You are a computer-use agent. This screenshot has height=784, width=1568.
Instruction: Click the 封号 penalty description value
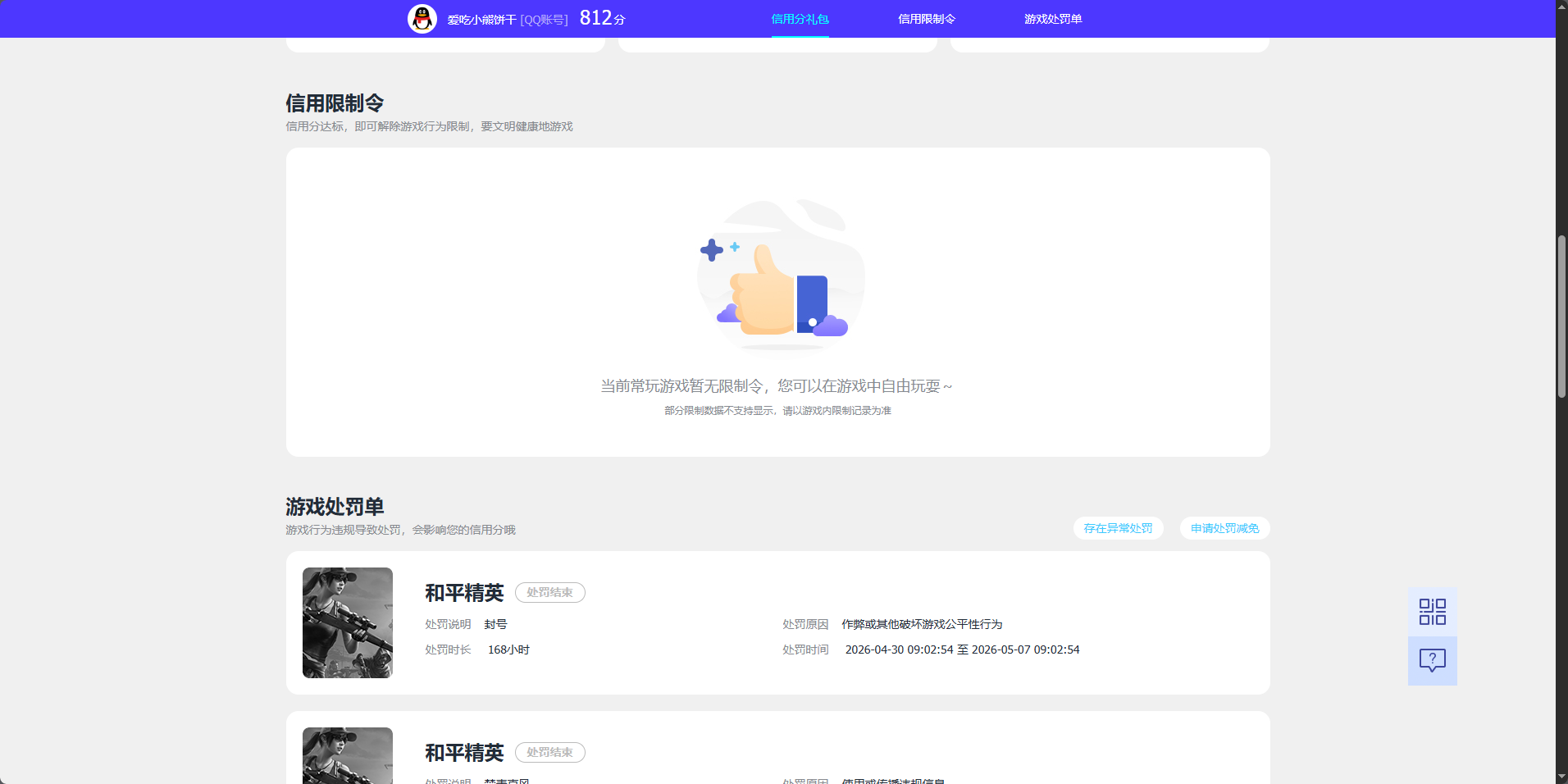pos(495,624)
